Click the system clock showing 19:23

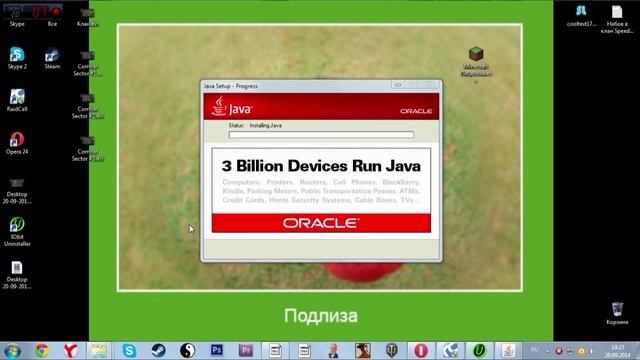618,351
